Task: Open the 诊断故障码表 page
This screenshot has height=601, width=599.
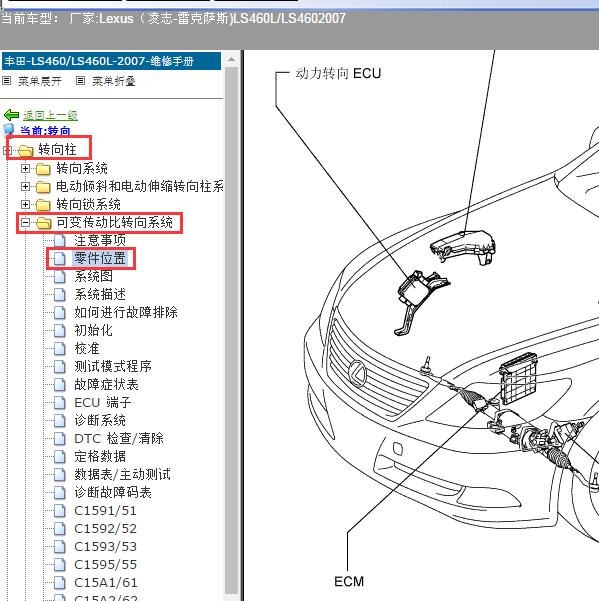Action: click(x=113, y=493)
